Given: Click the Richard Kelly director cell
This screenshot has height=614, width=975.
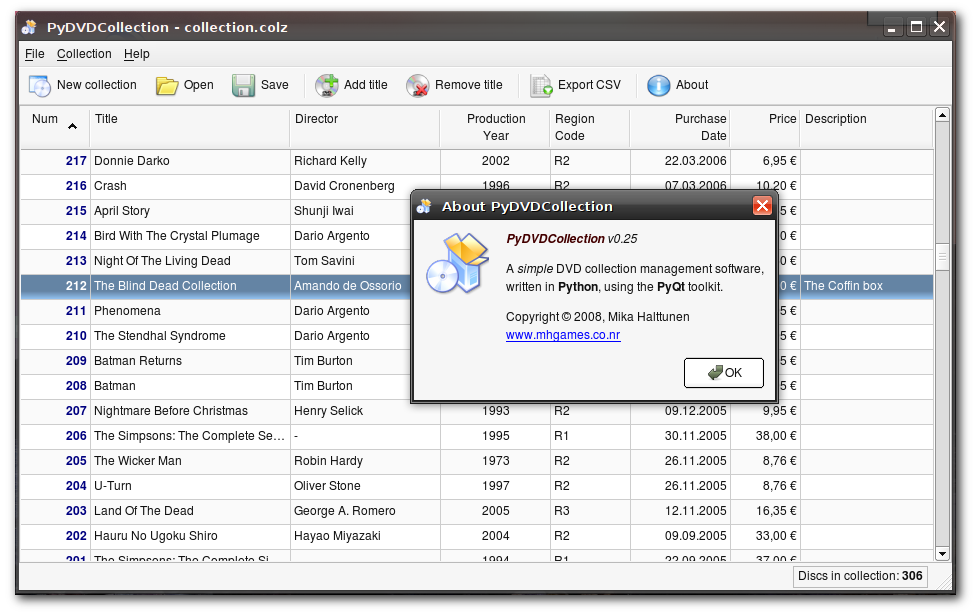Looking at the screenshot, I should click(x=365, y=161).
